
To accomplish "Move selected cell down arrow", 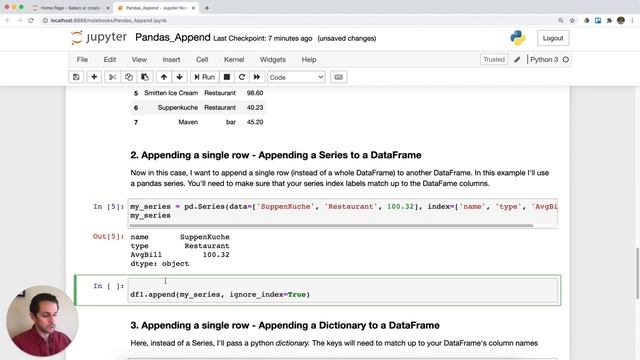I will click(x=180, y=77).
